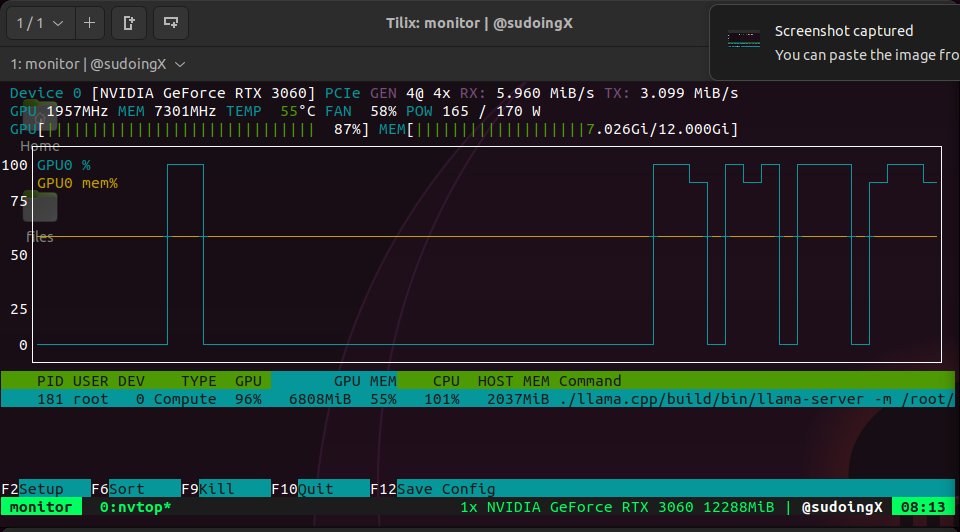
Task: Click the GPU MEM column header
Action: (364, 381)
